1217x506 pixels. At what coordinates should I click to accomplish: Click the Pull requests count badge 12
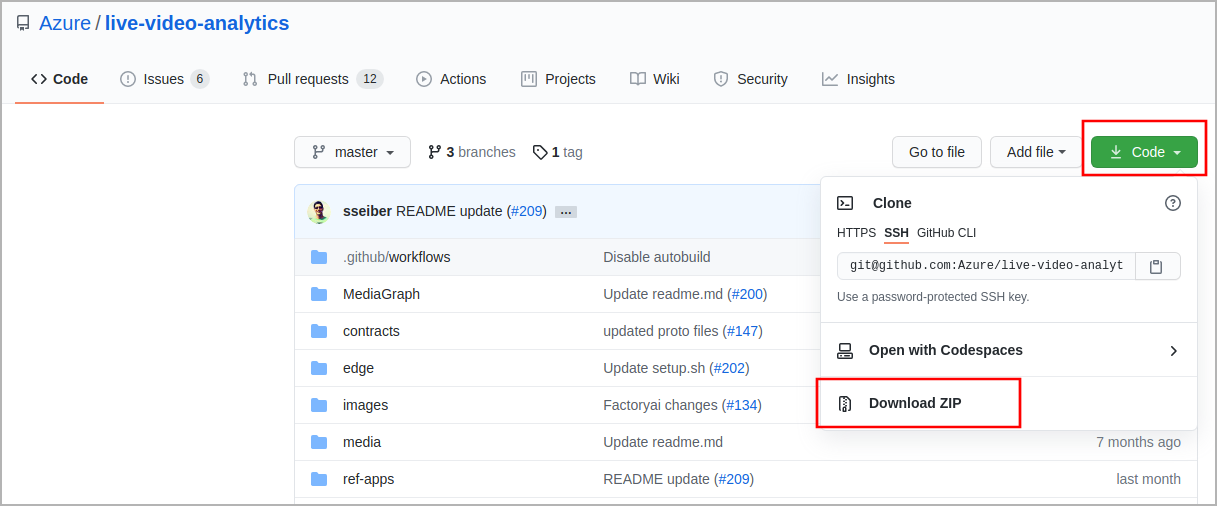click(x=370, y=79)
